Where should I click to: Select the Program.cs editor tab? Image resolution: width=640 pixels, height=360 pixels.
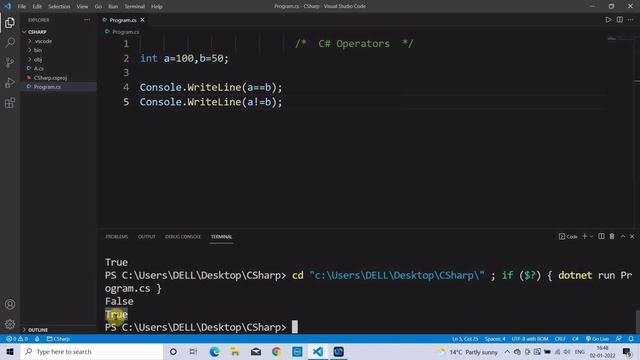tap(122, 20)
